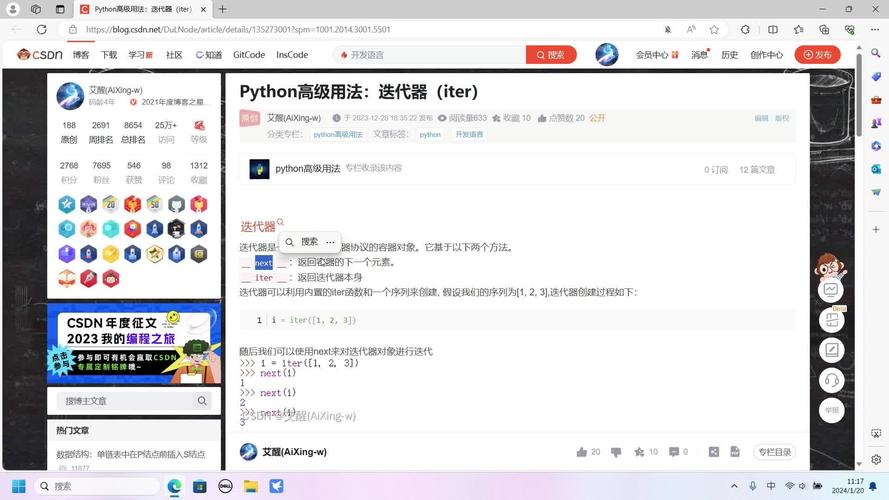The height and width of the screenshot is (500, 889).
Task: Click the 开发语言 article tag
Action: [x=469, y=134]
